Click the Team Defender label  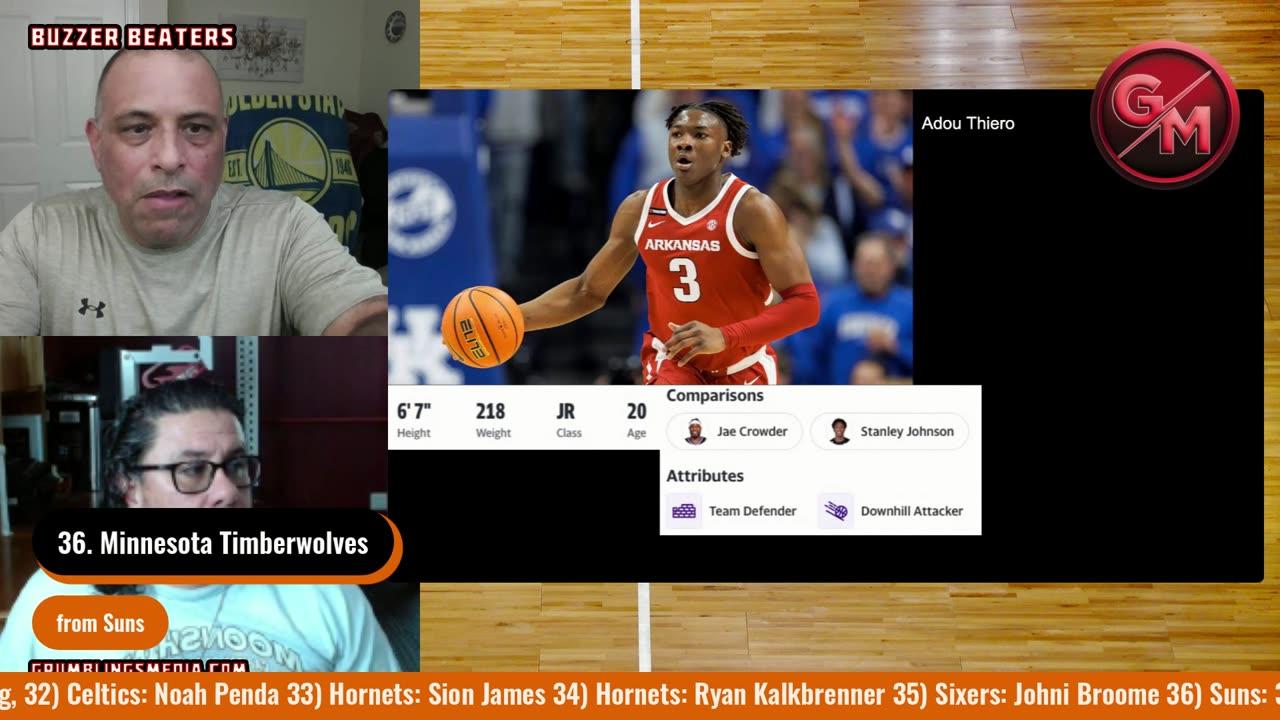753,511
